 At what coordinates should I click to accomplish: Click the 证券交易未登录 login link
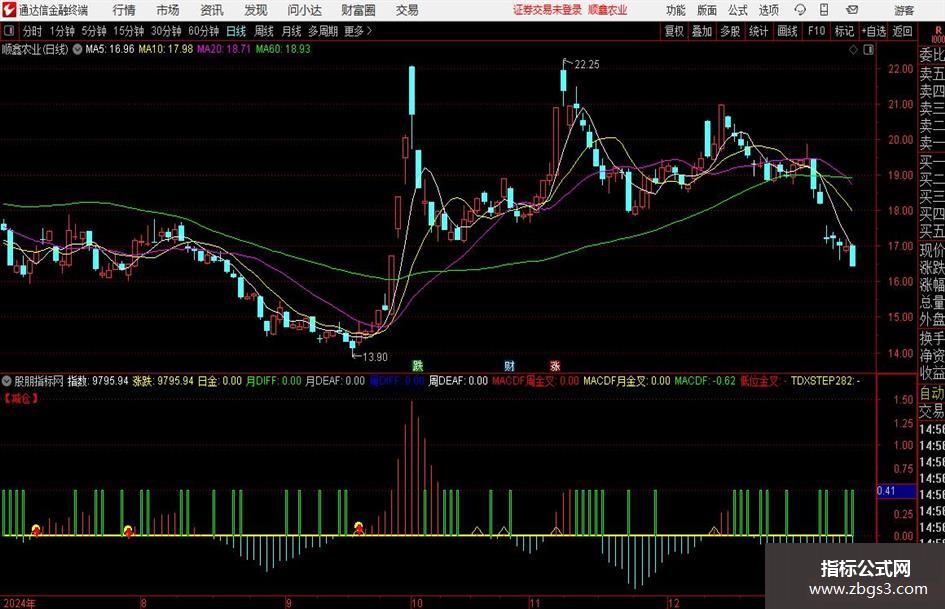pyautogui.click(x=547, y=10)
